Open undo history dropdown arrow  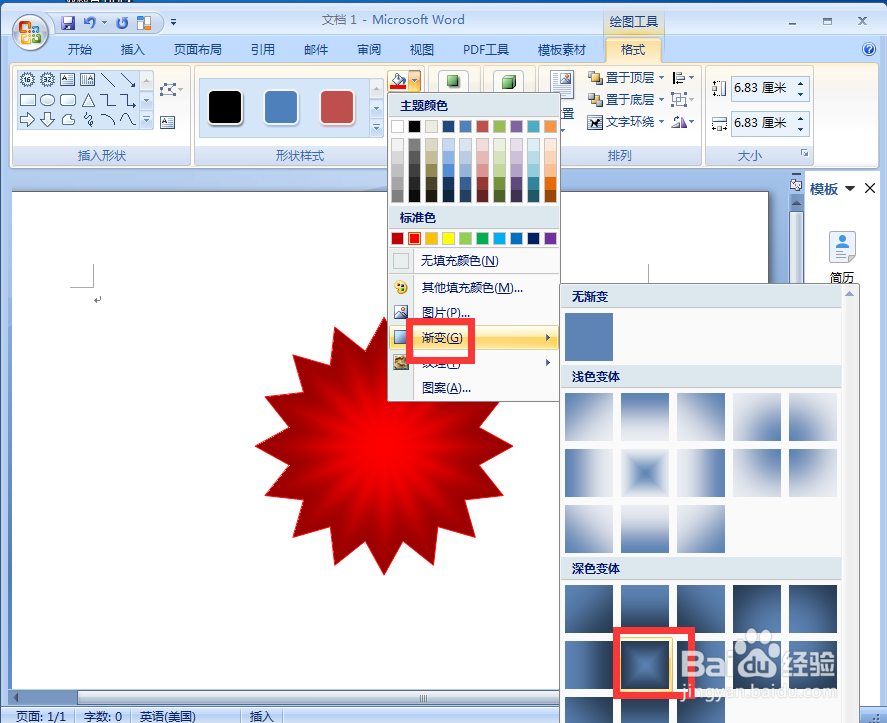pyautogui.click(x=105, y=23)
